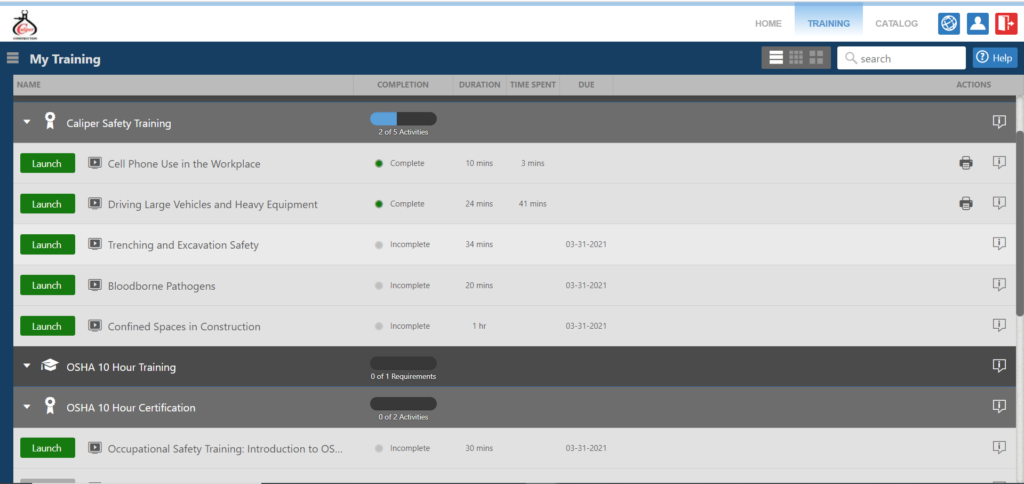Launch Driving Large Vehicles and Heavy Equipment
Viewport: 1024px width, 484px height.
47,204
